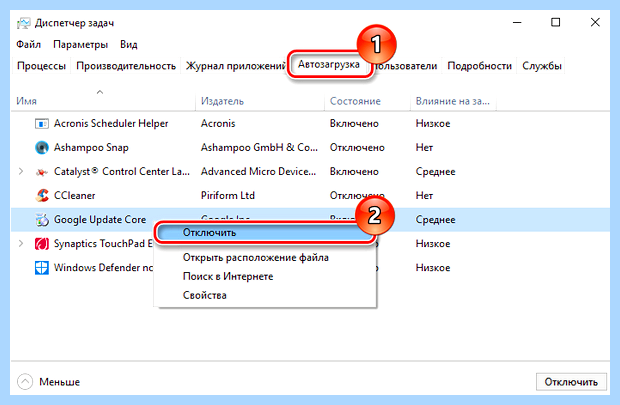Open the Параметры menu
The width and height of the screenshot is (620, 405).
(x=80, y=44)
